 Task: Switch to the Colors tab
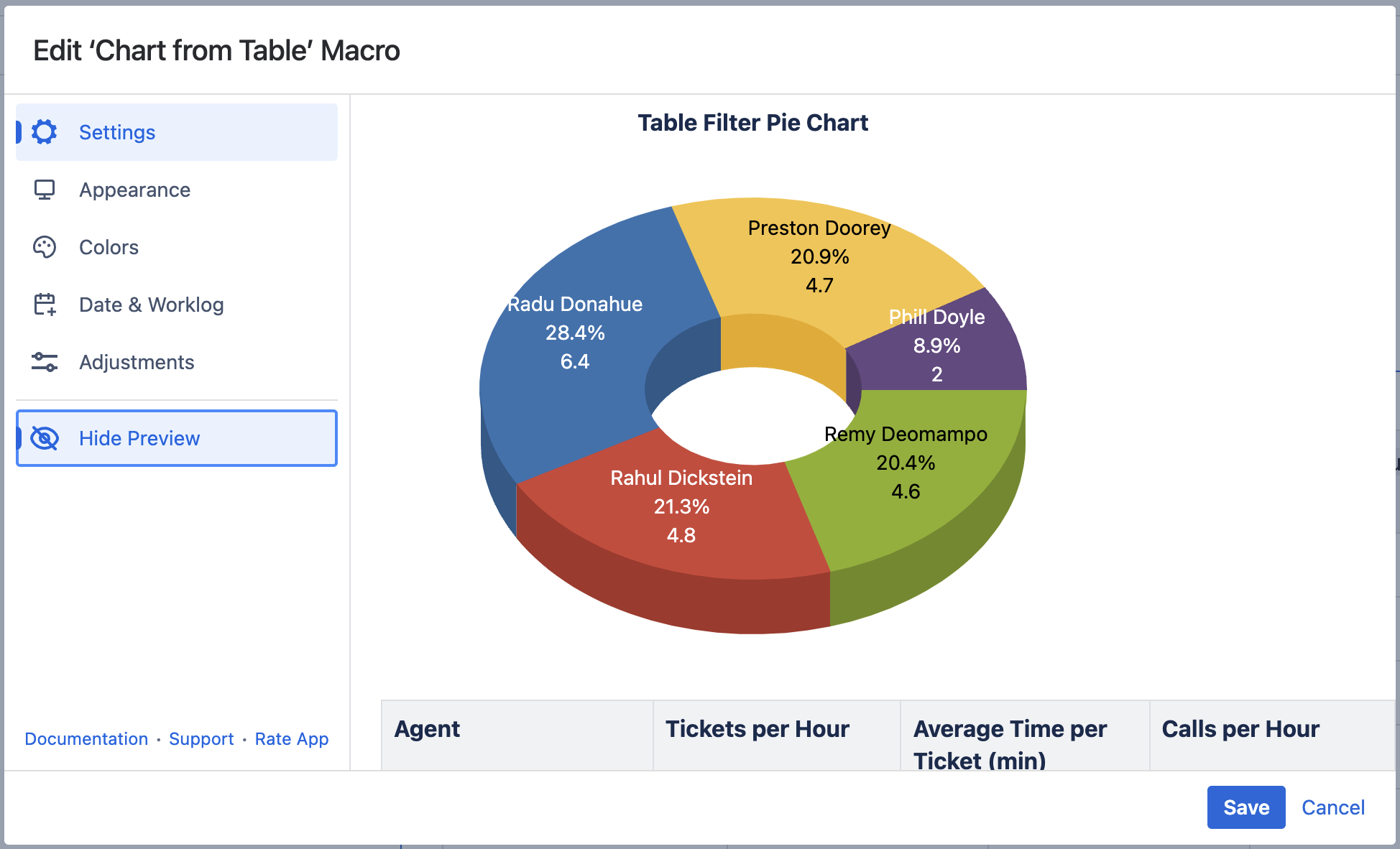coord(109,247)
